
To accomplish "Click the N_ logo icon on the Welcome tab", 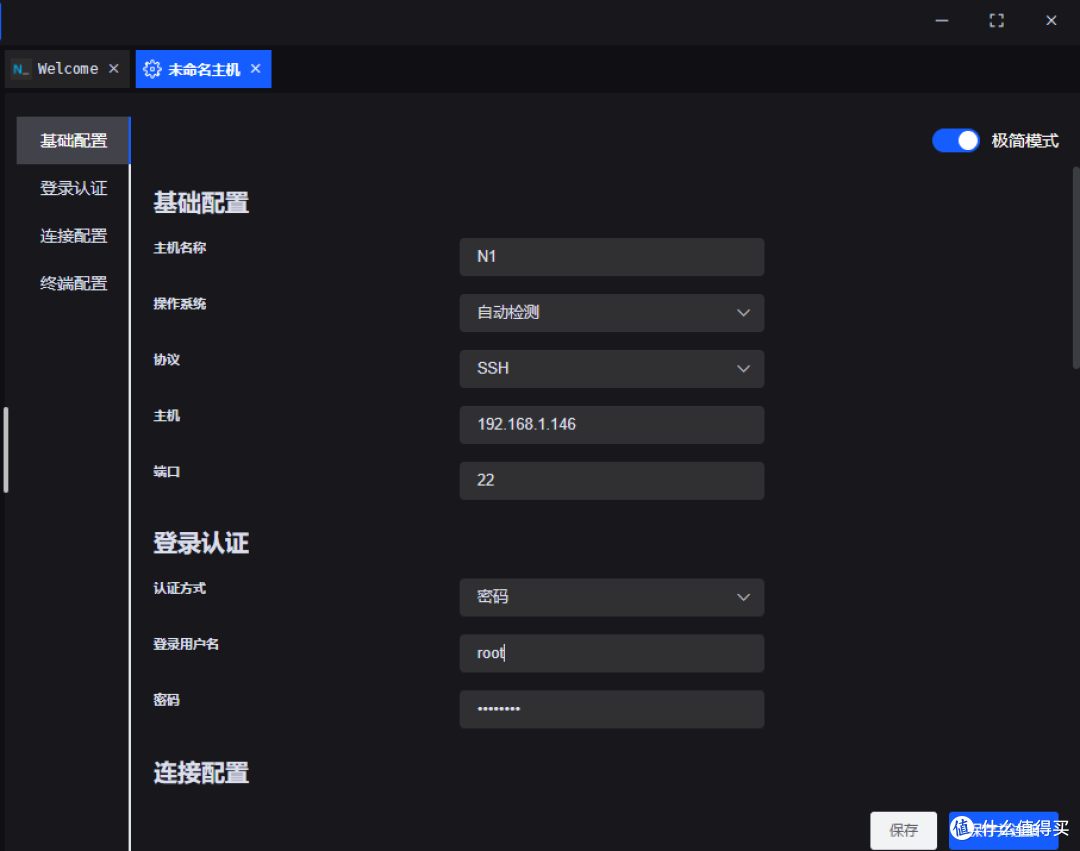I will pyautogui.click(x=21, y=69).
